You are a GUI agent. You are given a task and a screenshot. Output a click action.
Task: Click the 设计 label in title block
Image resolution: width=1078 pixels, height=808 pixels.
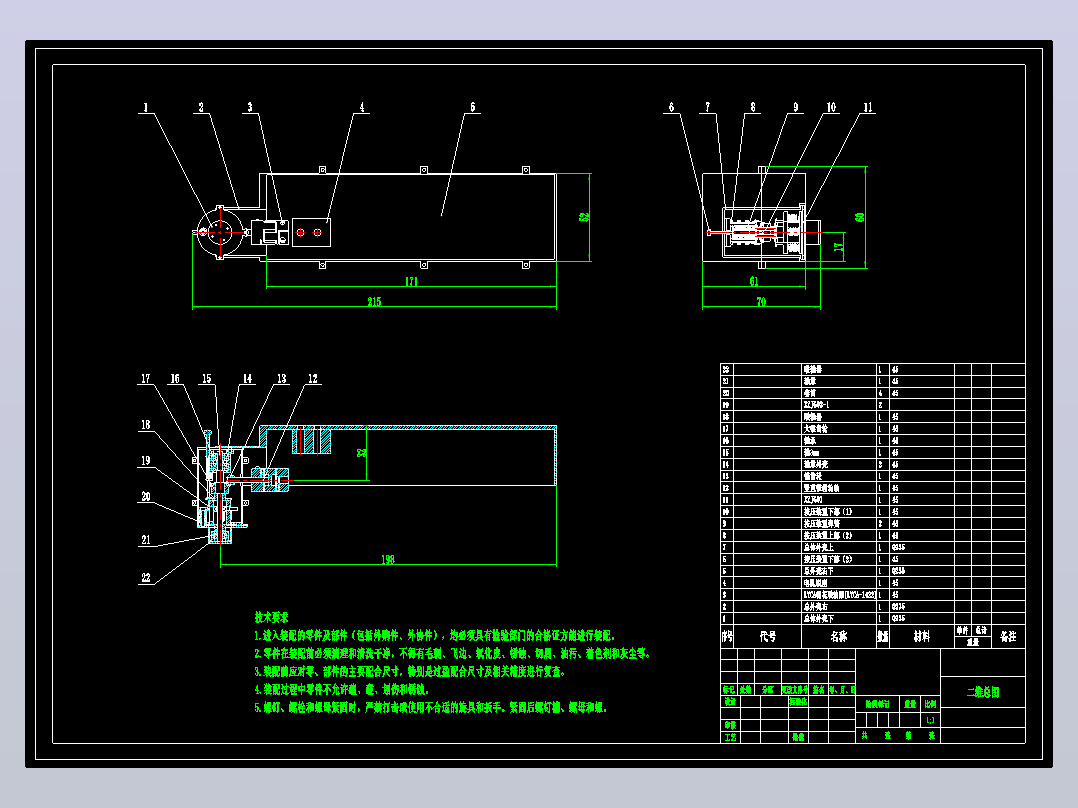click(730, 702)
